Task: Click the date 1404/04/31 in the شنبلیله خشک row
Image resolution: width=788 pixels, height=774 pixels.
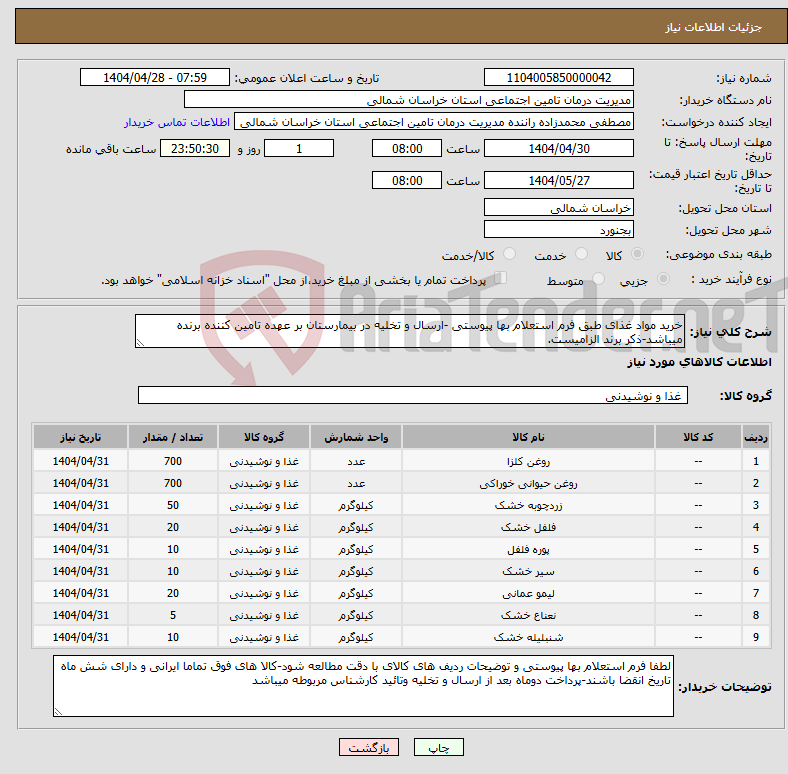Action: click(x=80, y=637)
